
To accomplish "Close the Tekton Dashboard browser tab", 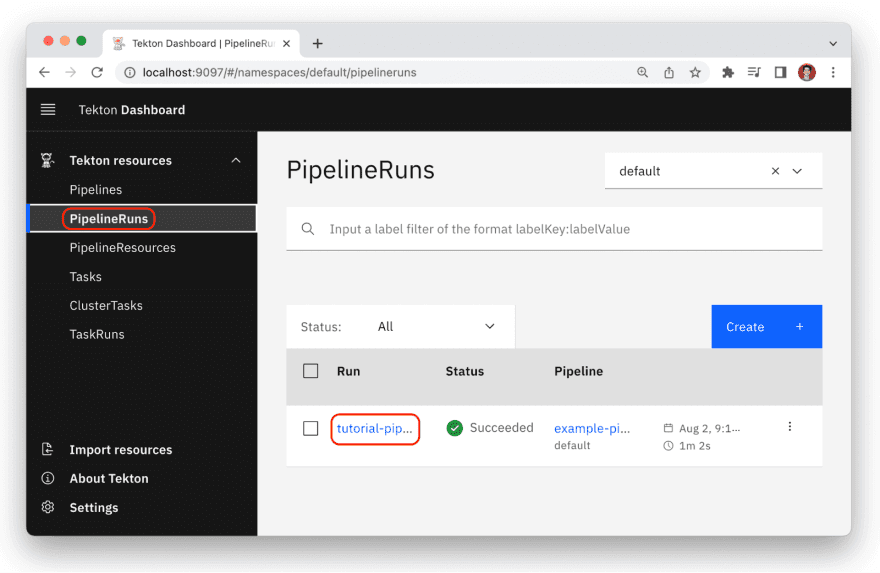I will click(x=286, y=43).
